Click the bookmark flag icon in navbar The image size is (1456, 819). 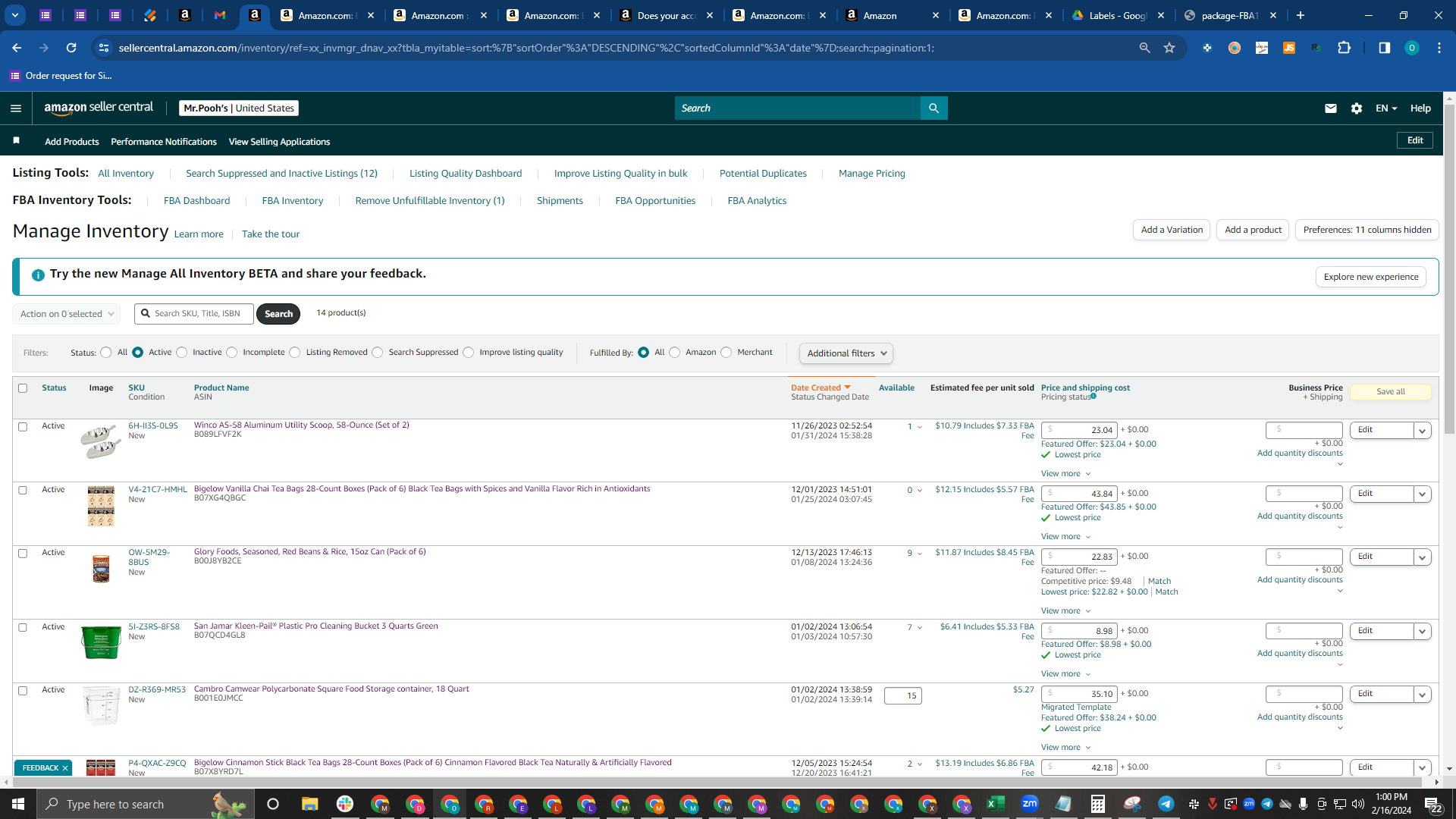[x=17, y=141]
